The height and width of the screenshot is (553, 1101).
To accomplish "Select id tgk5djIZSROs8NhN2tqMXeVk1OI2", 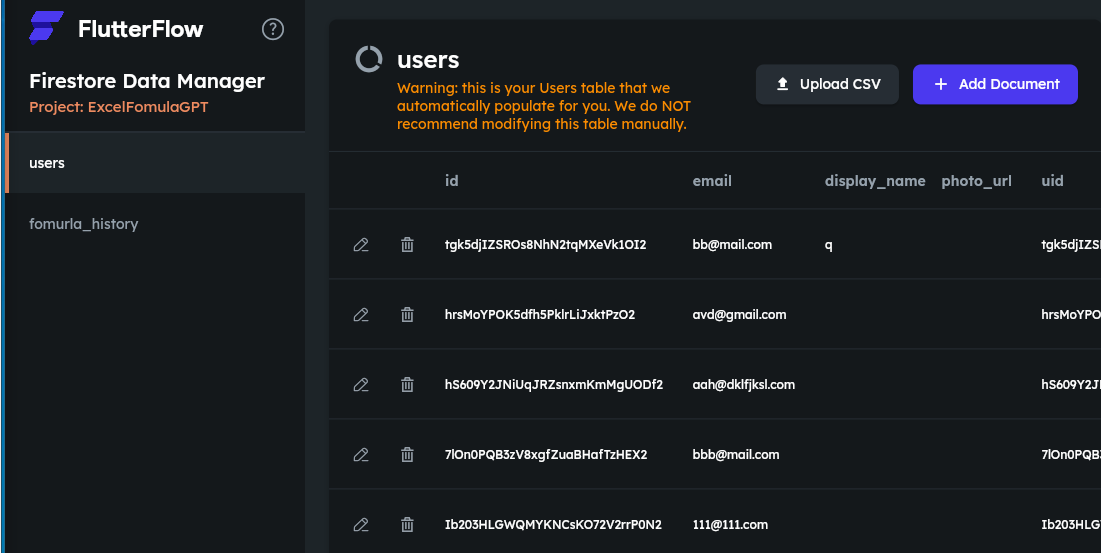I will pos(546,245).
